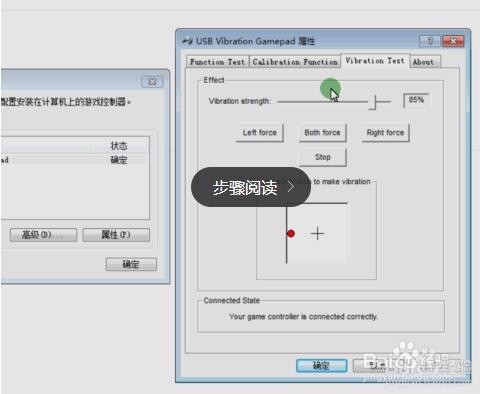The image size is (480, 394).
Task: Click the Right force button
Action: point(385,133)
